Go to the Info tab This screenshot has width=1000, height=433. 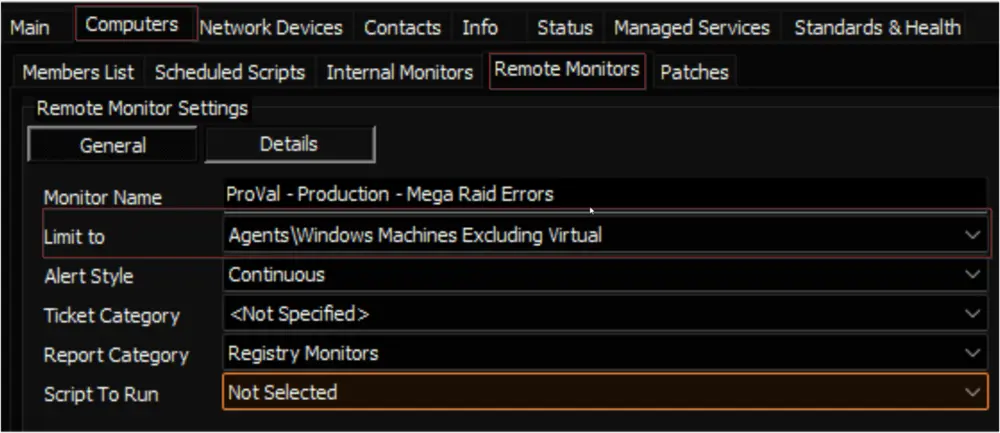point(480,27)
